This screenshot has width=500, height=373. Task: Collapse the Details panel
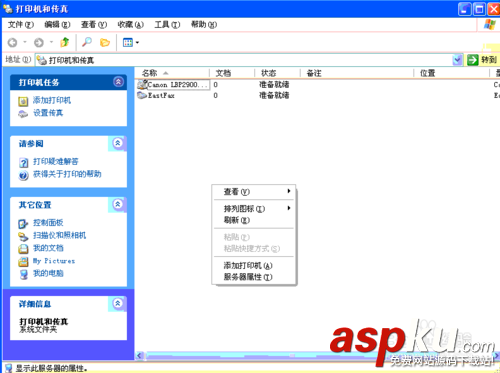pyautogui.click(x=118, y=303)
